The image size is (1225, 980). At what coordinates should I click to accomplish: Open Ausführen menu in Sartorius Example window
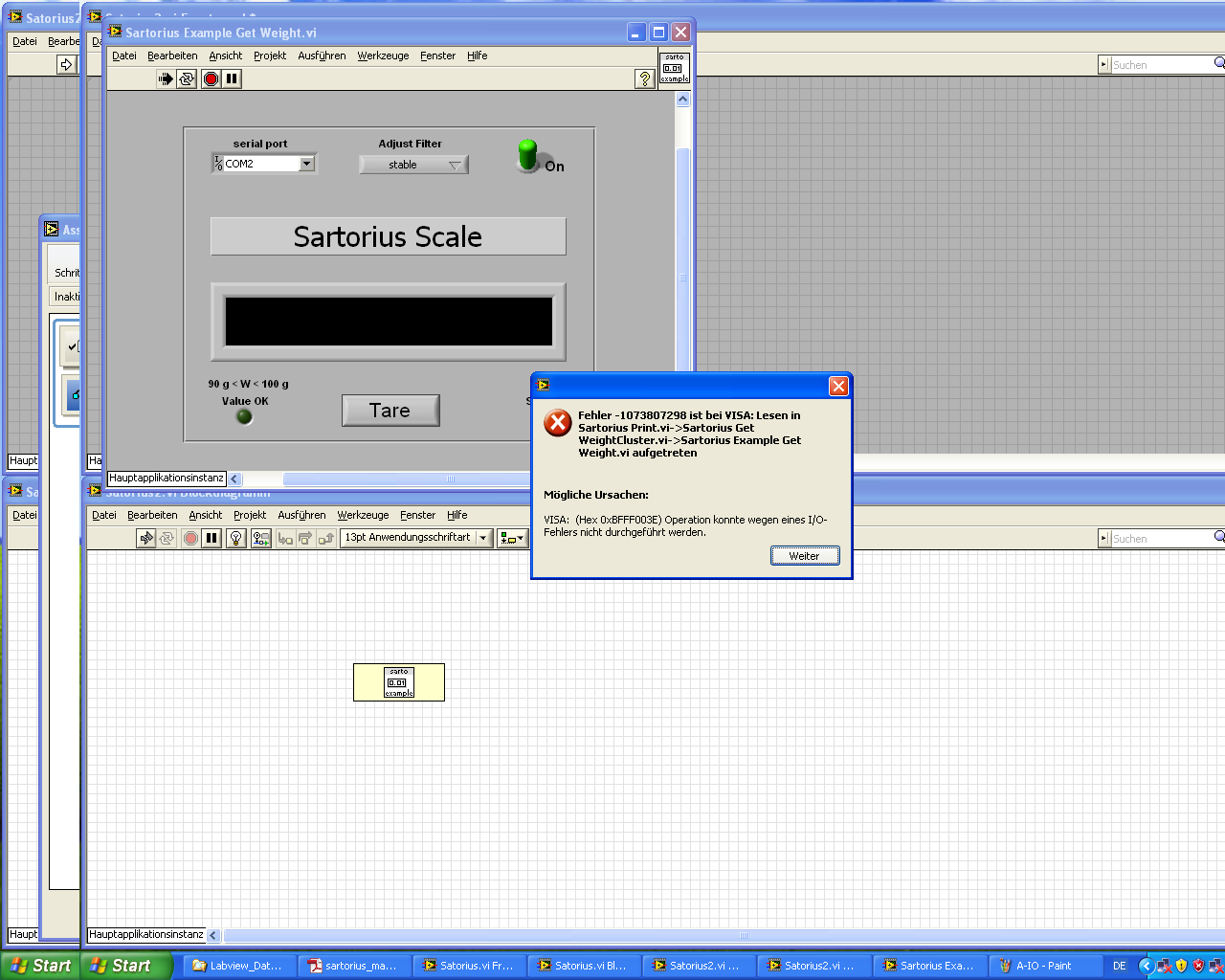322,56
